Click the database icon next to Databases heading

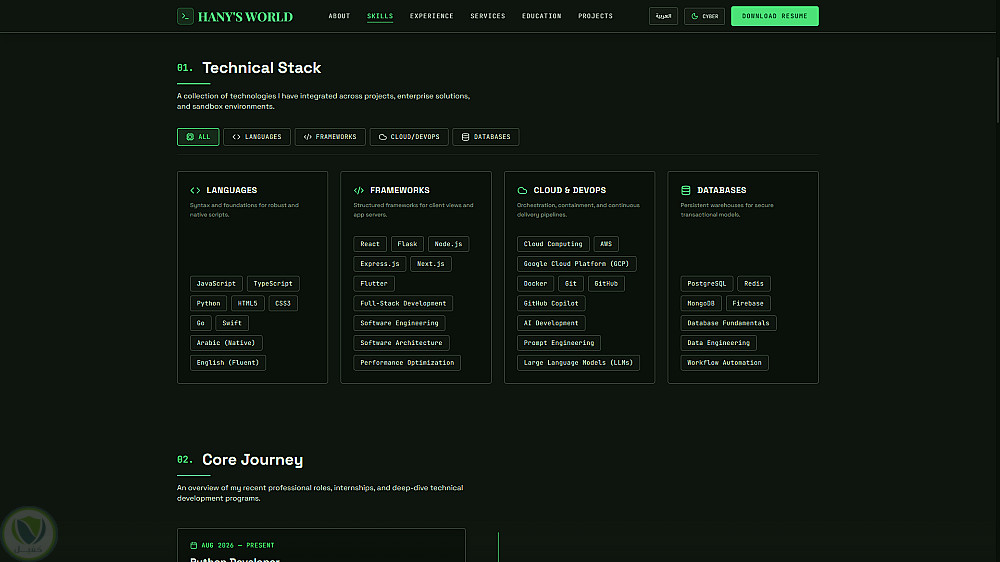pyautogui.click(x=686, y=190)
